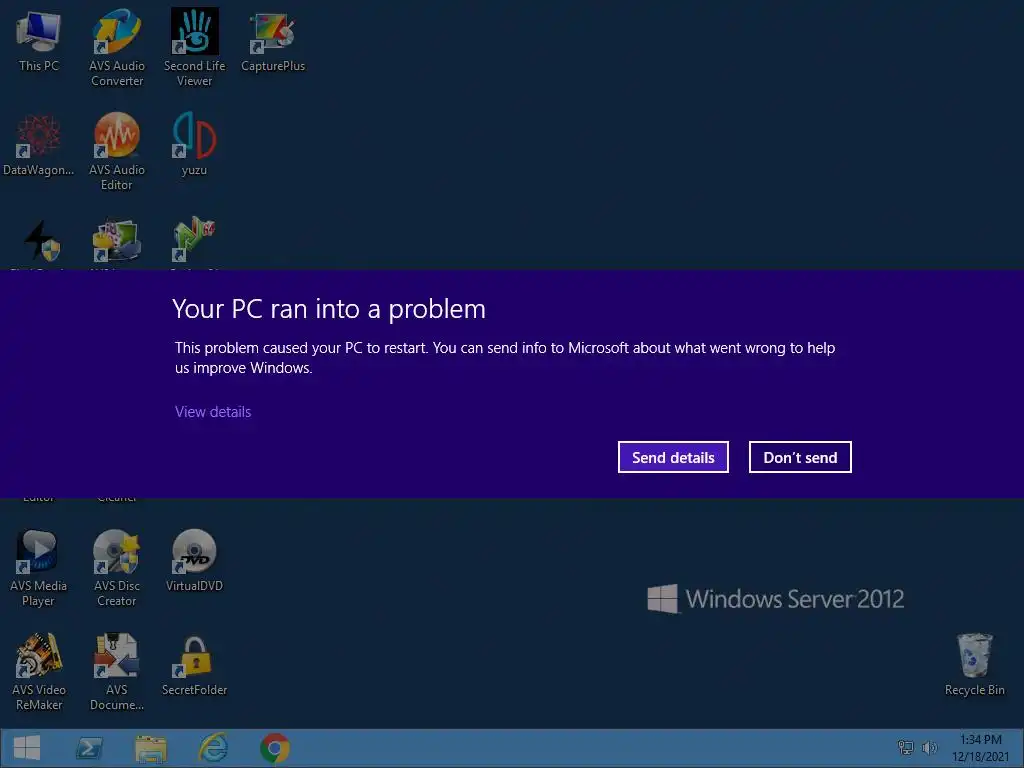Click the Send details button
Viewport: 1024px width, 768px height.
[673, 457]
